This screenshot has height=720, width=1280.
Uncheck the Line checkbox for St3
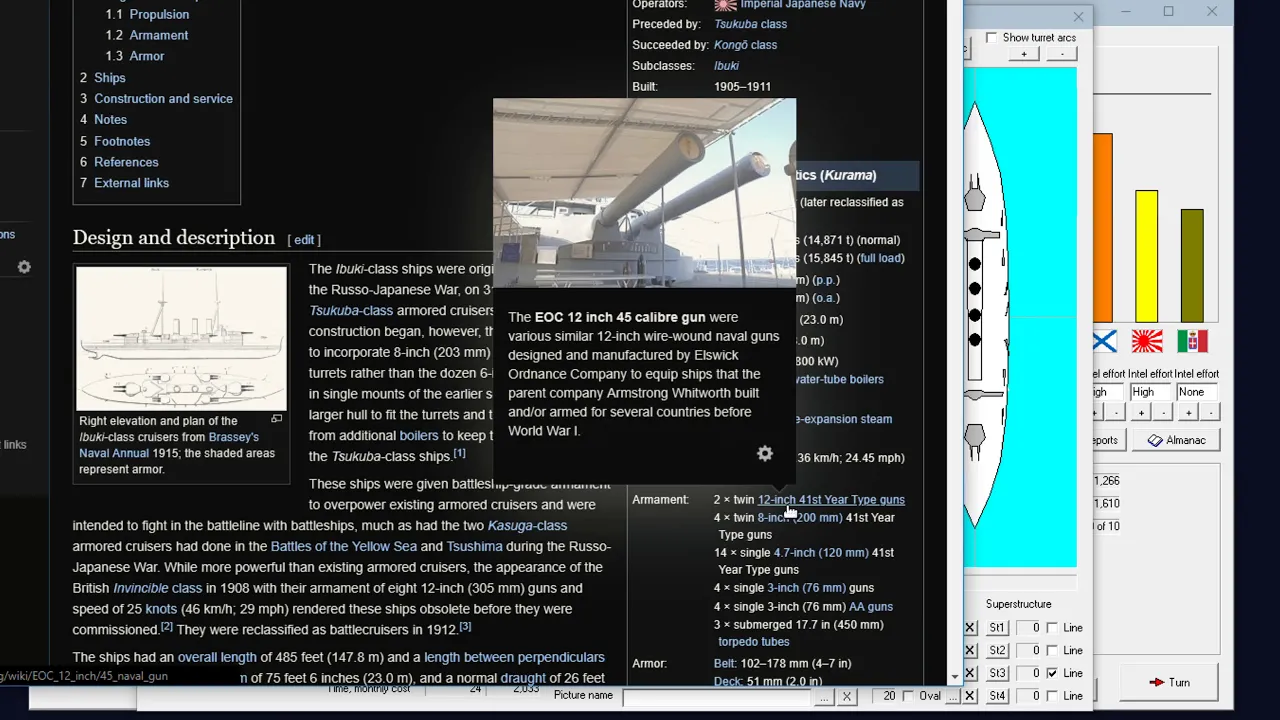[x=1052, y=673]
